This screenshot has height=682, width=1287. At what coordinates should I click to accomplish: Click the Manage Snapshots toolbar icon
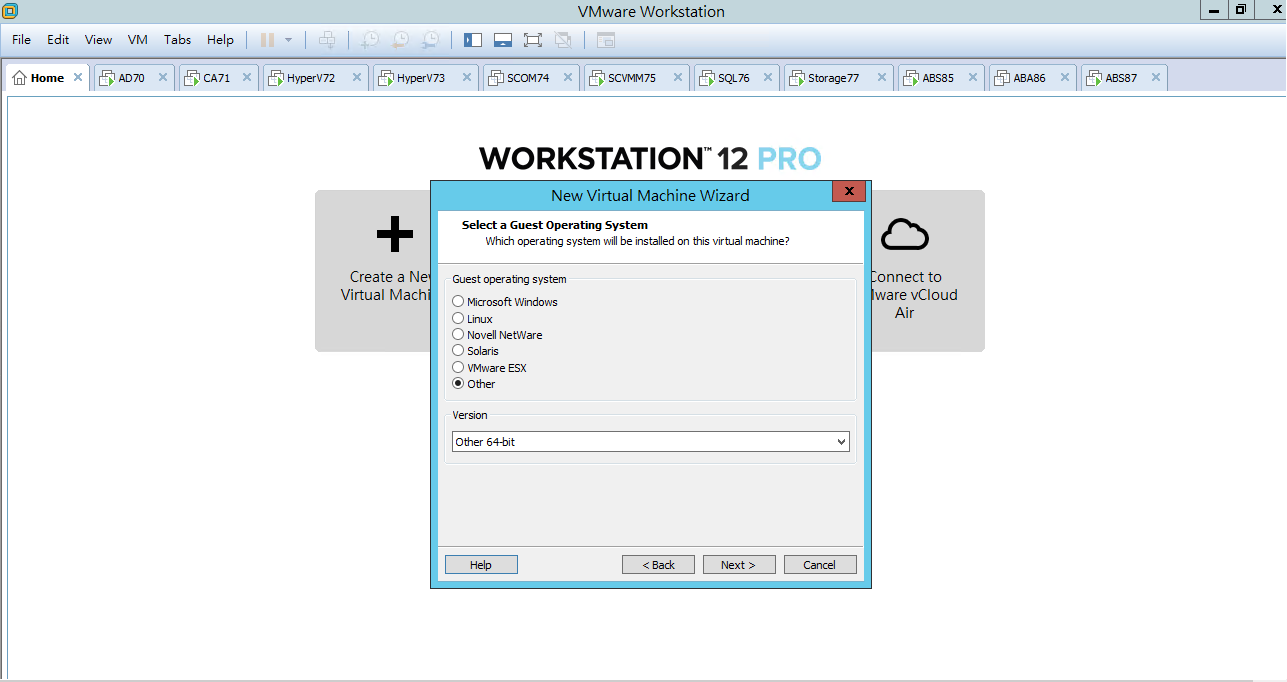(x=430, y=40)
